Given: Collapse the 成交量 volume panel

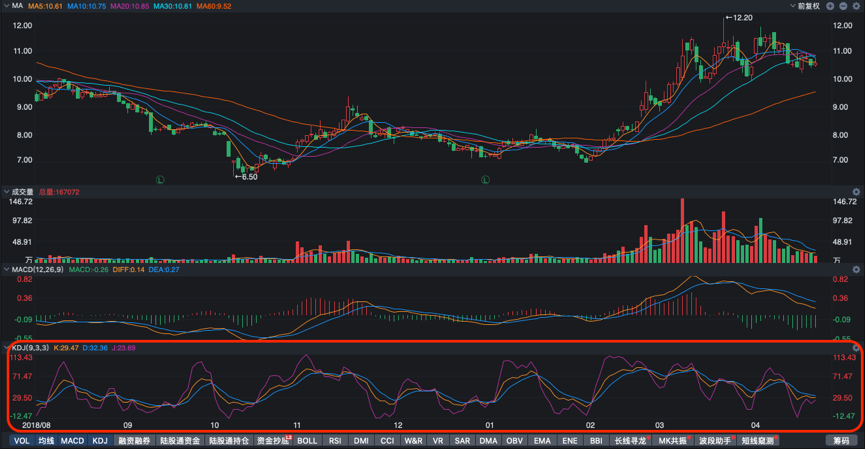Looking at the screenshot, I should (7, 192).
